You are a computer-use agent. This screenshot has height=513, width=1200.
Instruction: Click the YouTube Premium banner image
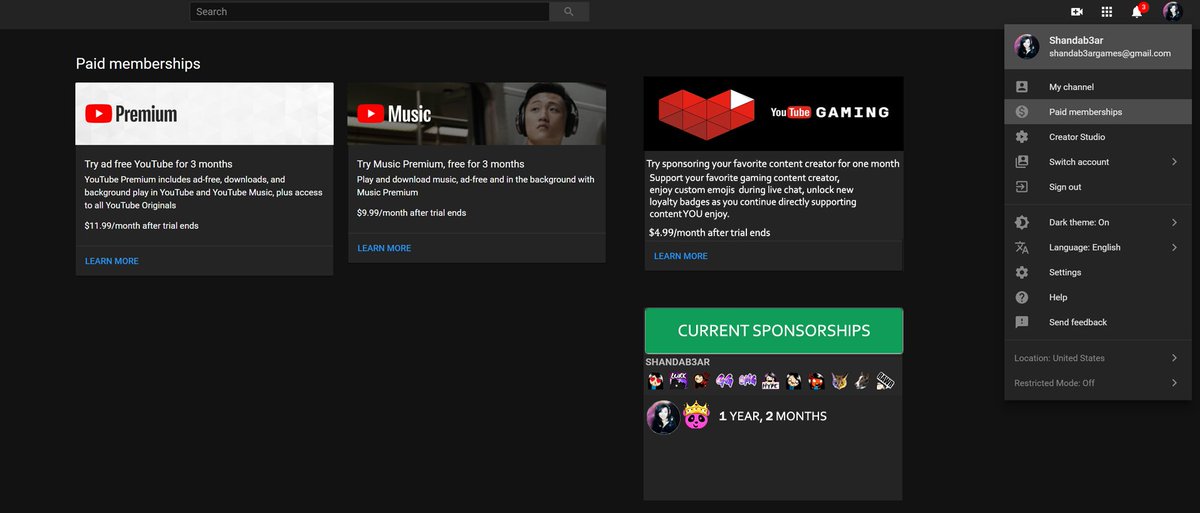[204, 114]
